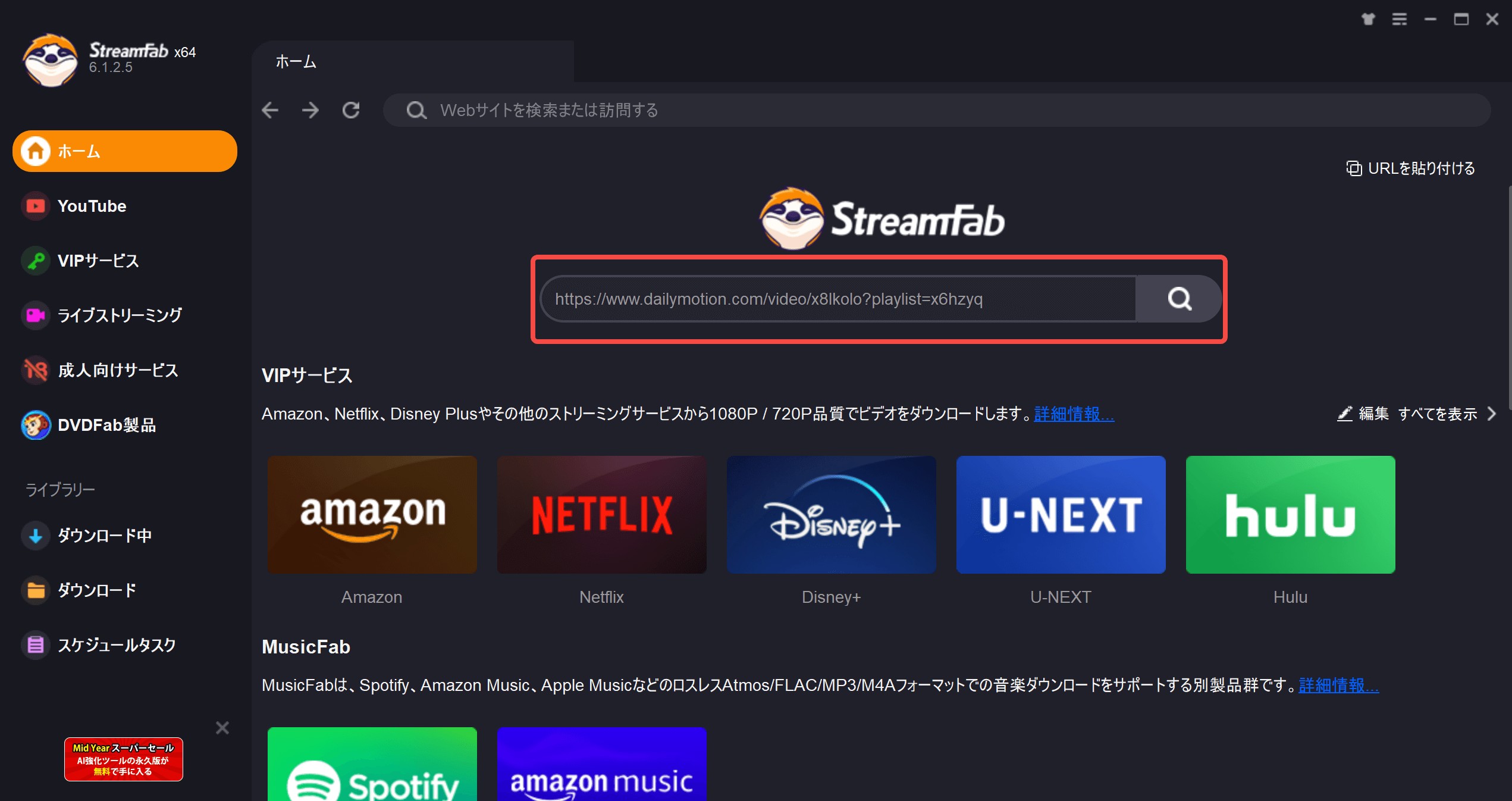Click the pencil 編集 icon
Viewport: 1512px width, 801px height.
[1345, 414]
